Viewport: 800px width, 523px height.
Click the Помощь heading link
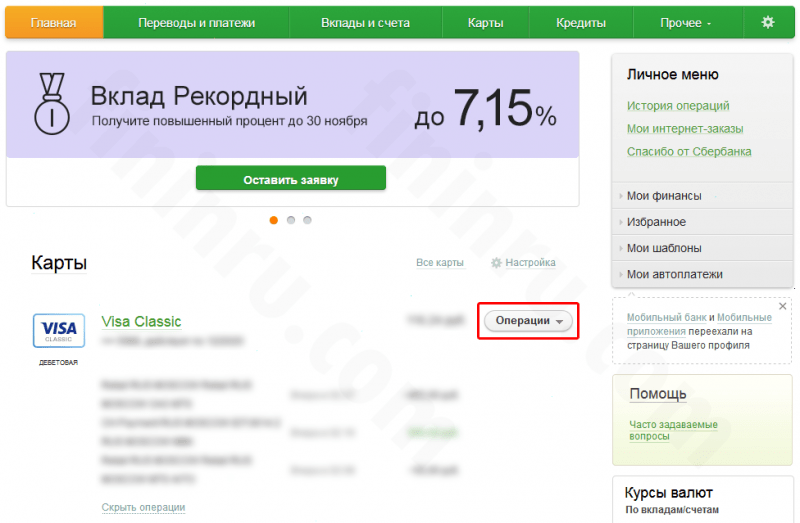(x=658, y=394)
